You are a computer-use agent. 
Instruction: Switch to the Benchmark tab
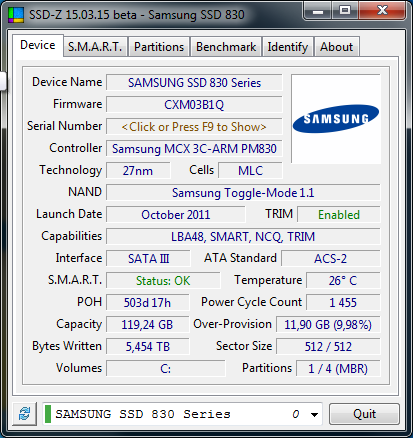pos(226,47)
